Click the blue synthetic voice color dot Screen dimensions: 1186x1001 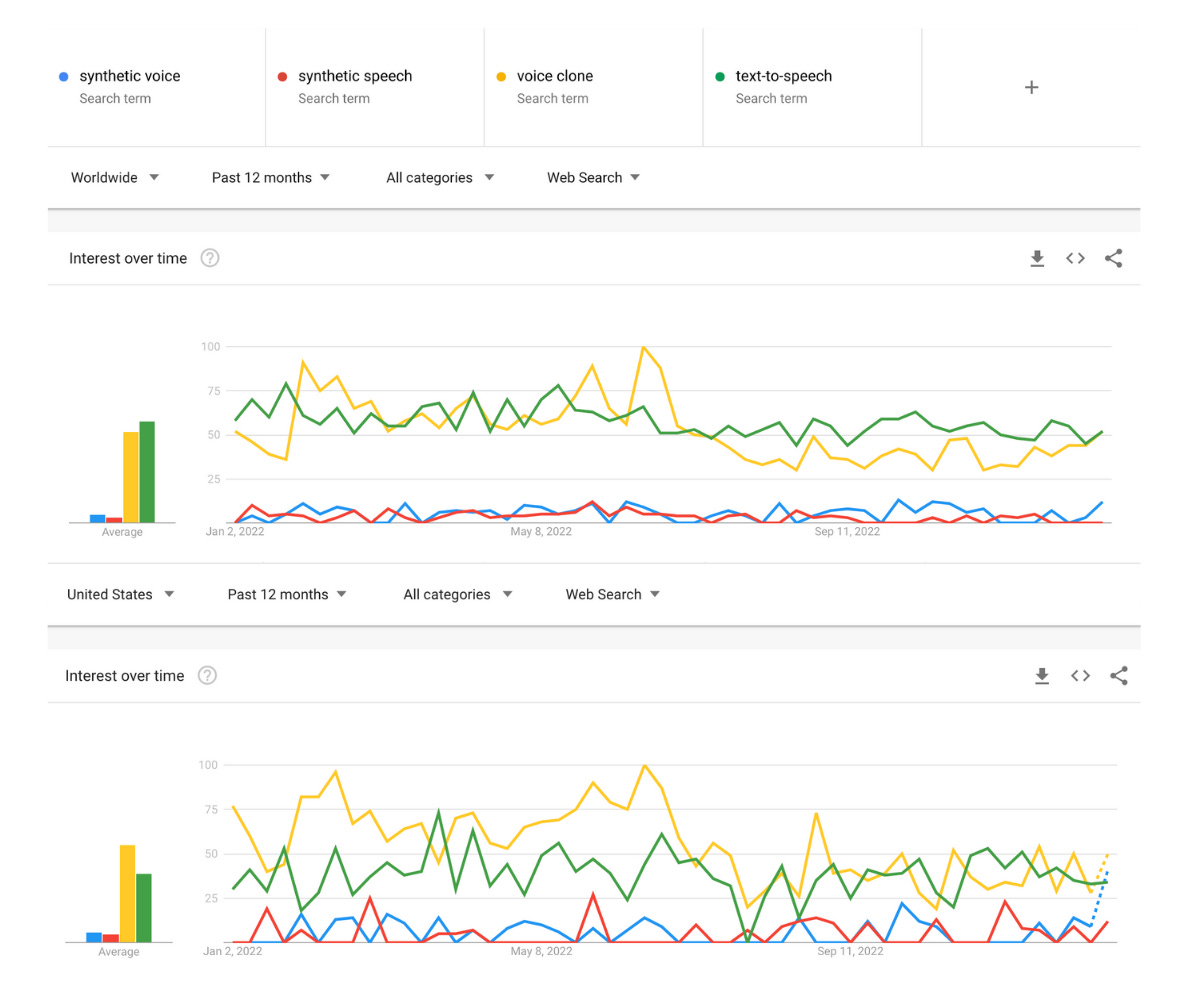point(64,76)
